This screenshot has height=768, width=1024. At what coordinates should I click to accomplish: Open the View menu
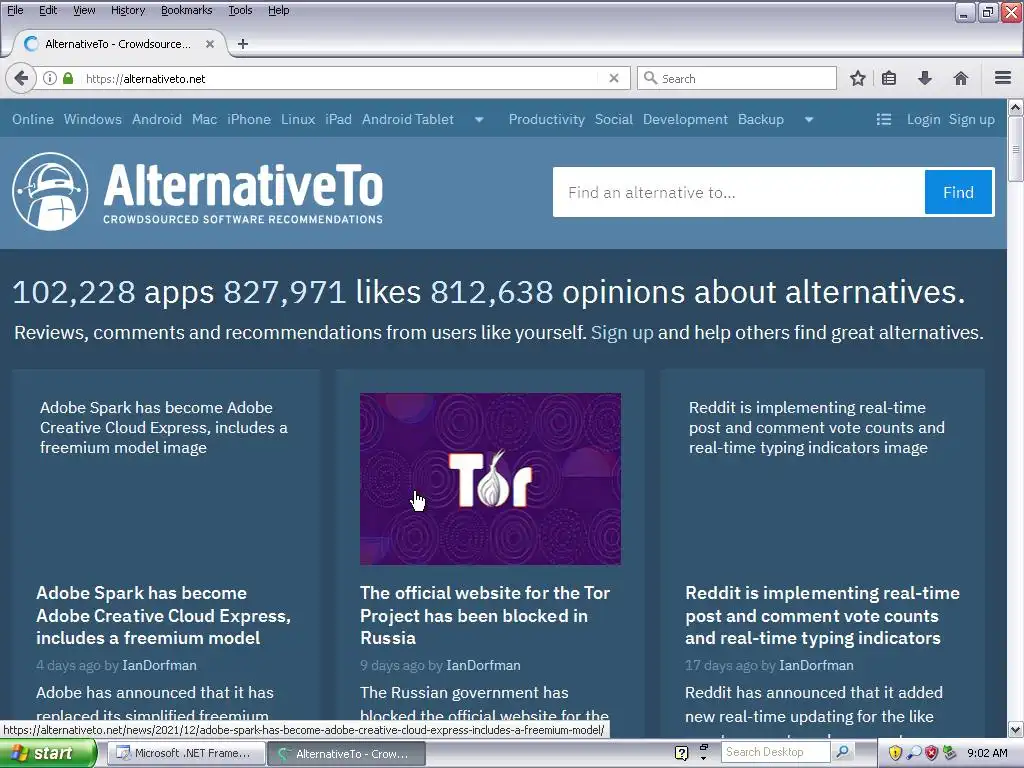[x=84, y=10]
